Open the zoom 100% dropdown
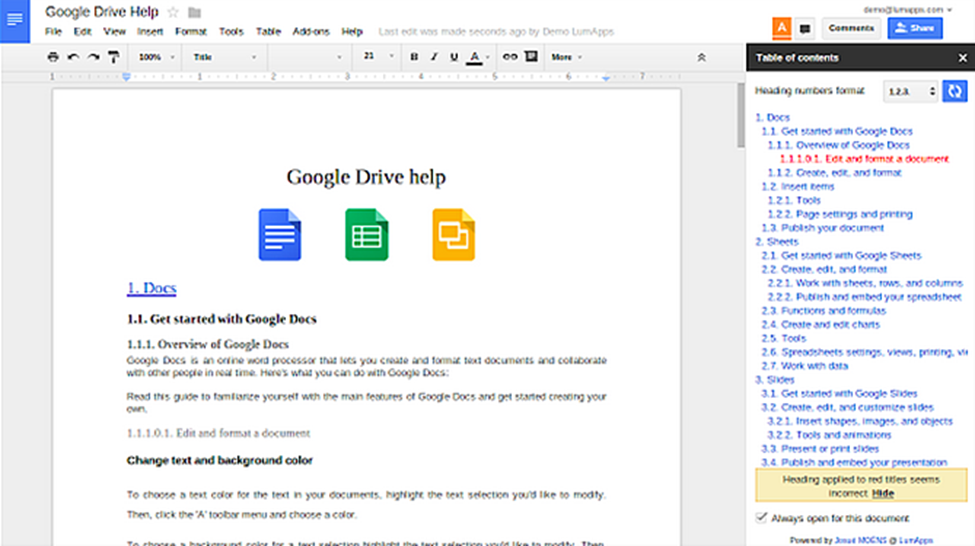The width and height of the screenshot is (975, 546). (x=156, y=57)
